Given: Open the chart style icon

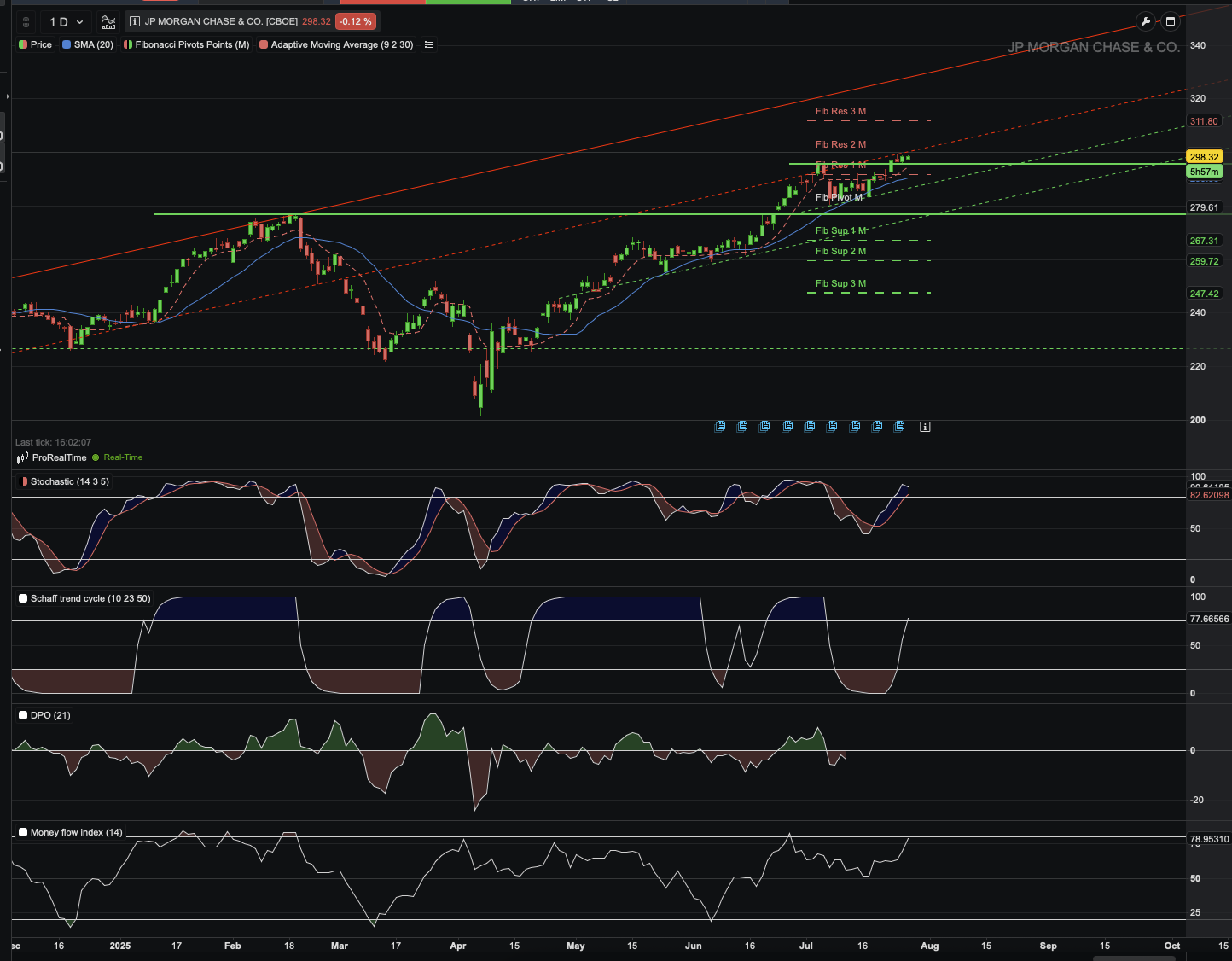Looking at the screenshot, I should [x=108, y=22].
